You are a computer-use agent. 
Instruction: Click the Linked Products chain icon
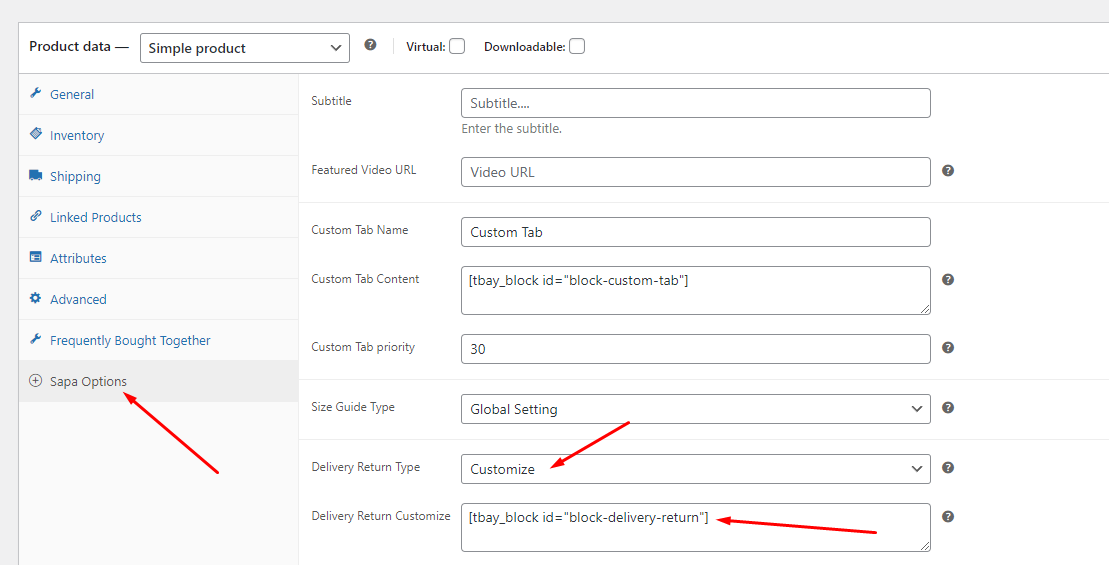[36, 217]
